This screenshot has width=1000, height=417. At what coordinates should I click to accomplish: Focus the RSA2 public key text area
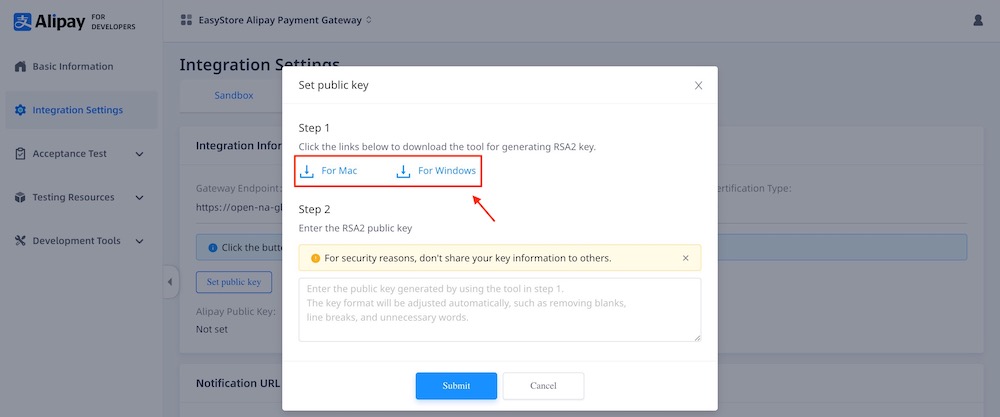[x=500, y=310]
